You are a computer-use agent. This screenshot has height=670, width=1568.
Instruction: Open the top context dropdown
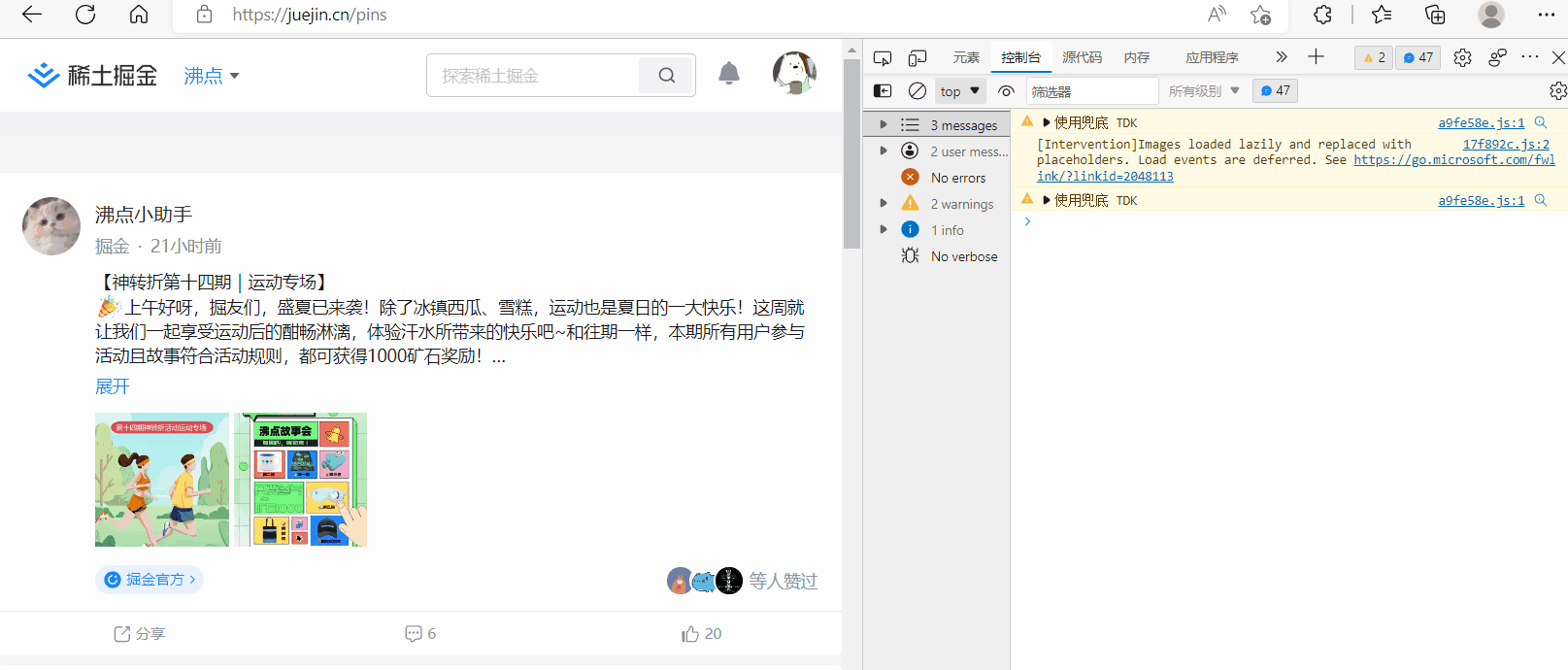tap(960, 91)
